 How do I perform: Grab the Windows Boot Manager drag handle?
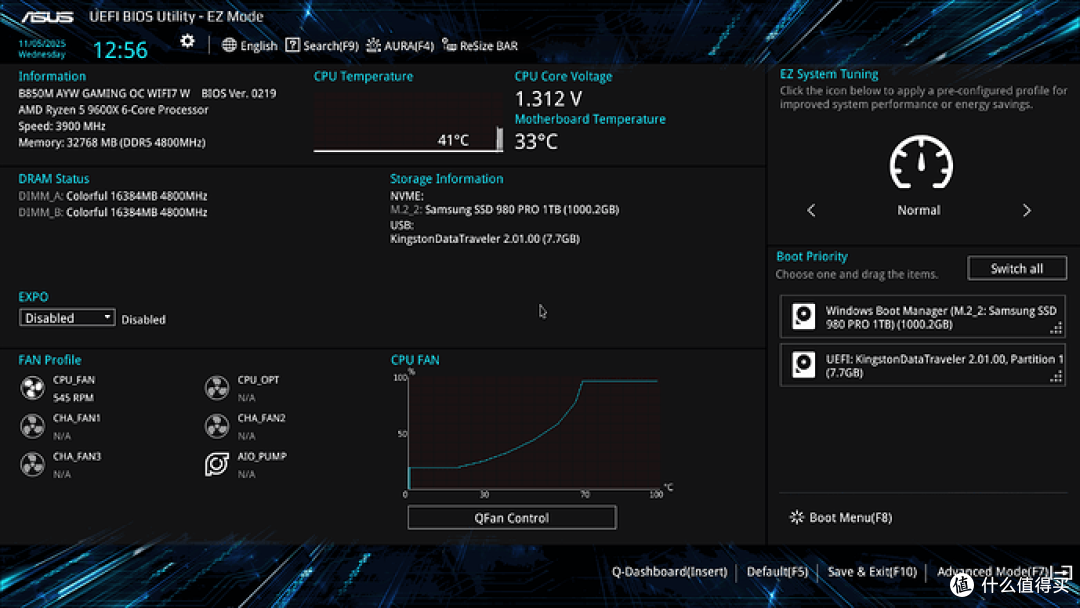pos(1056,328)
